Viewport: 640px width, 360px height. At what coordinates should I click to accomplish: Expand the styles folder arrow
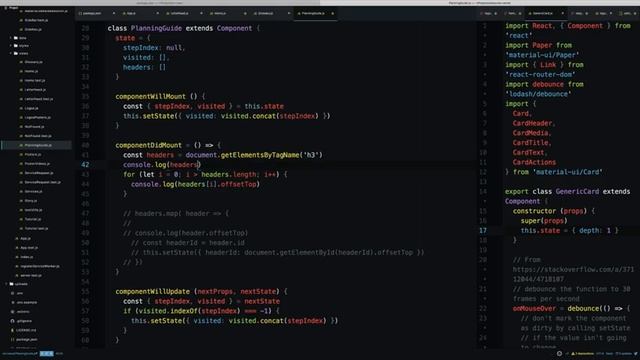pyautogui.click(x=11, y=46)
